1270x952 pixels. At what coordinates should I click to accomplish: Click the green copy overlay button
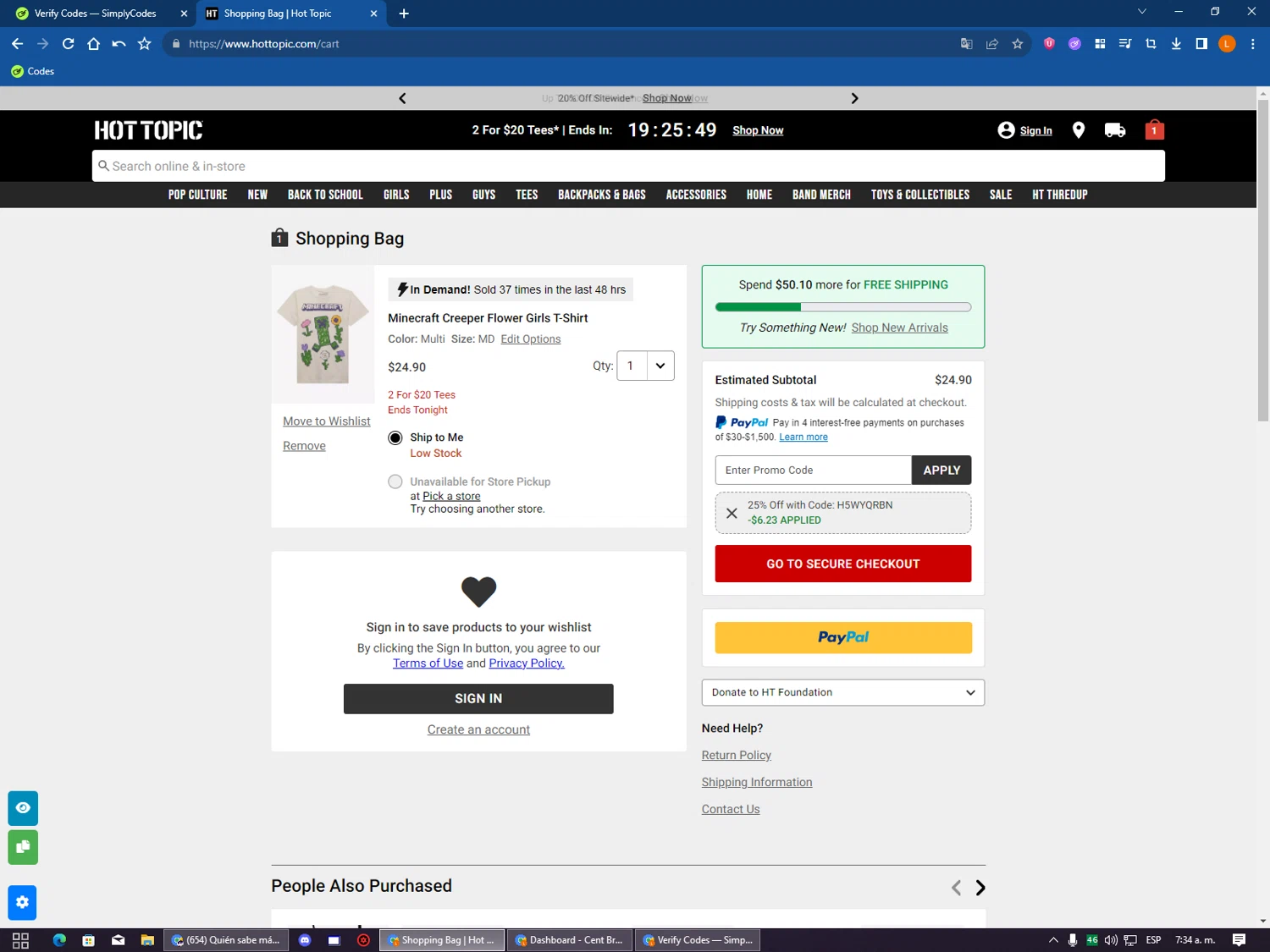(x=23, y=847)
